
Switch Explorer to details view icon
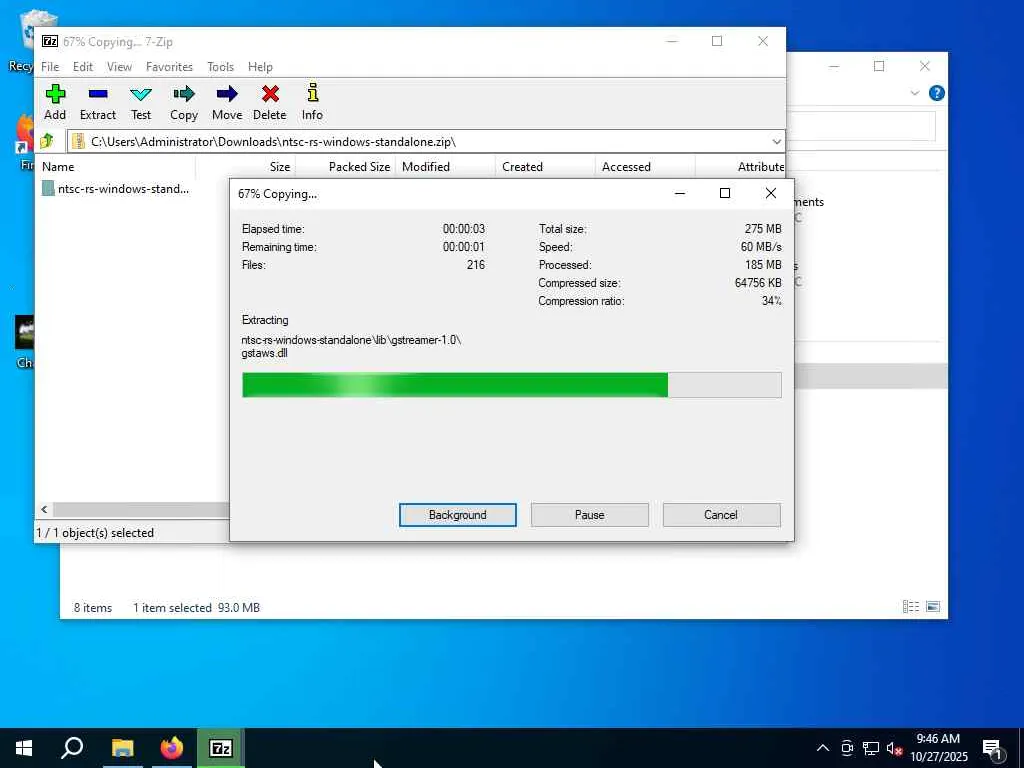tap(910, 607)
